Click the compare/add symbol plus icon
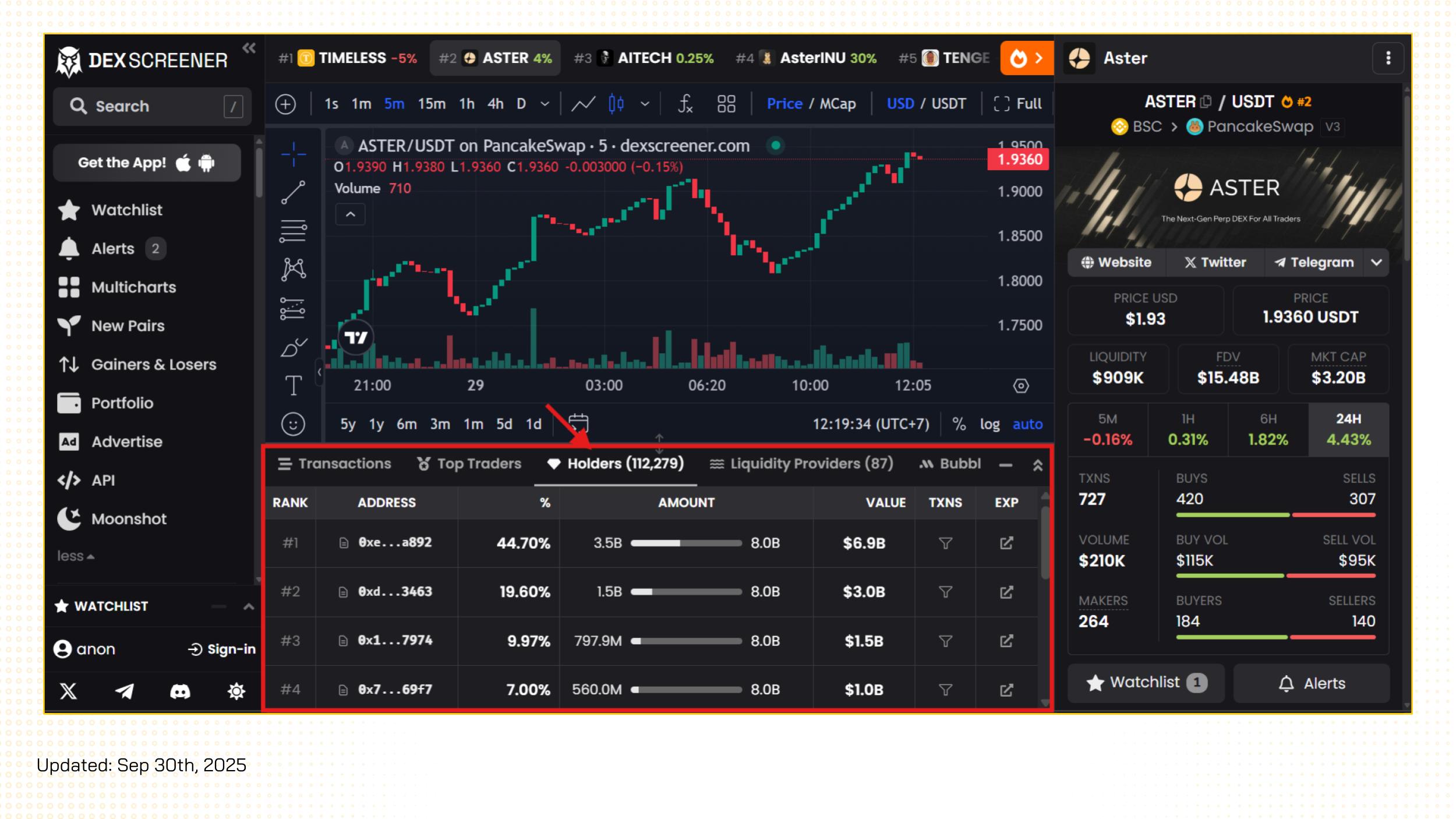Screen dimensions: 1456x819 (x=285, y=104)
